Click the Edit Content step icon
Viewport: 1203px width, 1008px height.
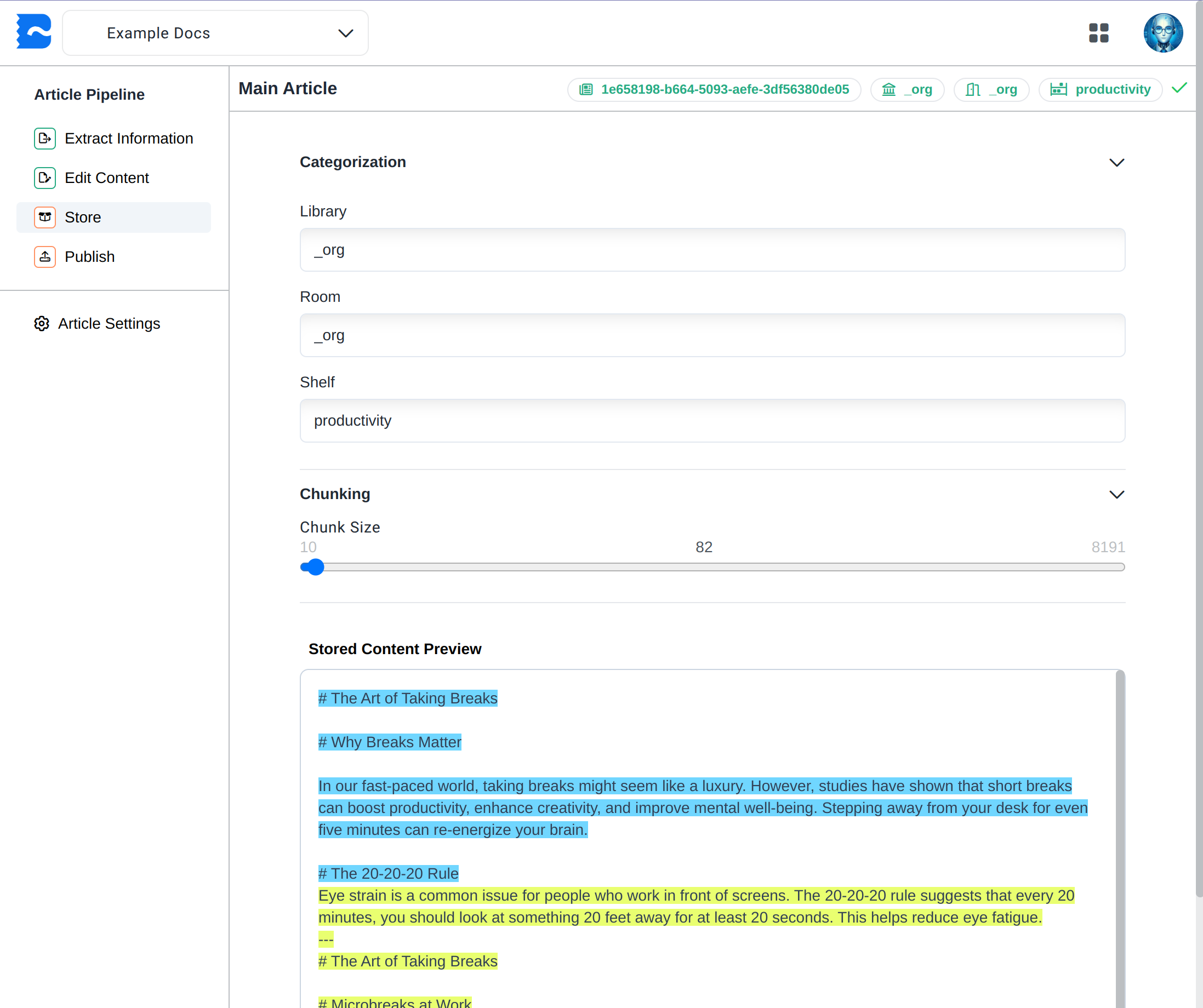(x=45, y=178)
